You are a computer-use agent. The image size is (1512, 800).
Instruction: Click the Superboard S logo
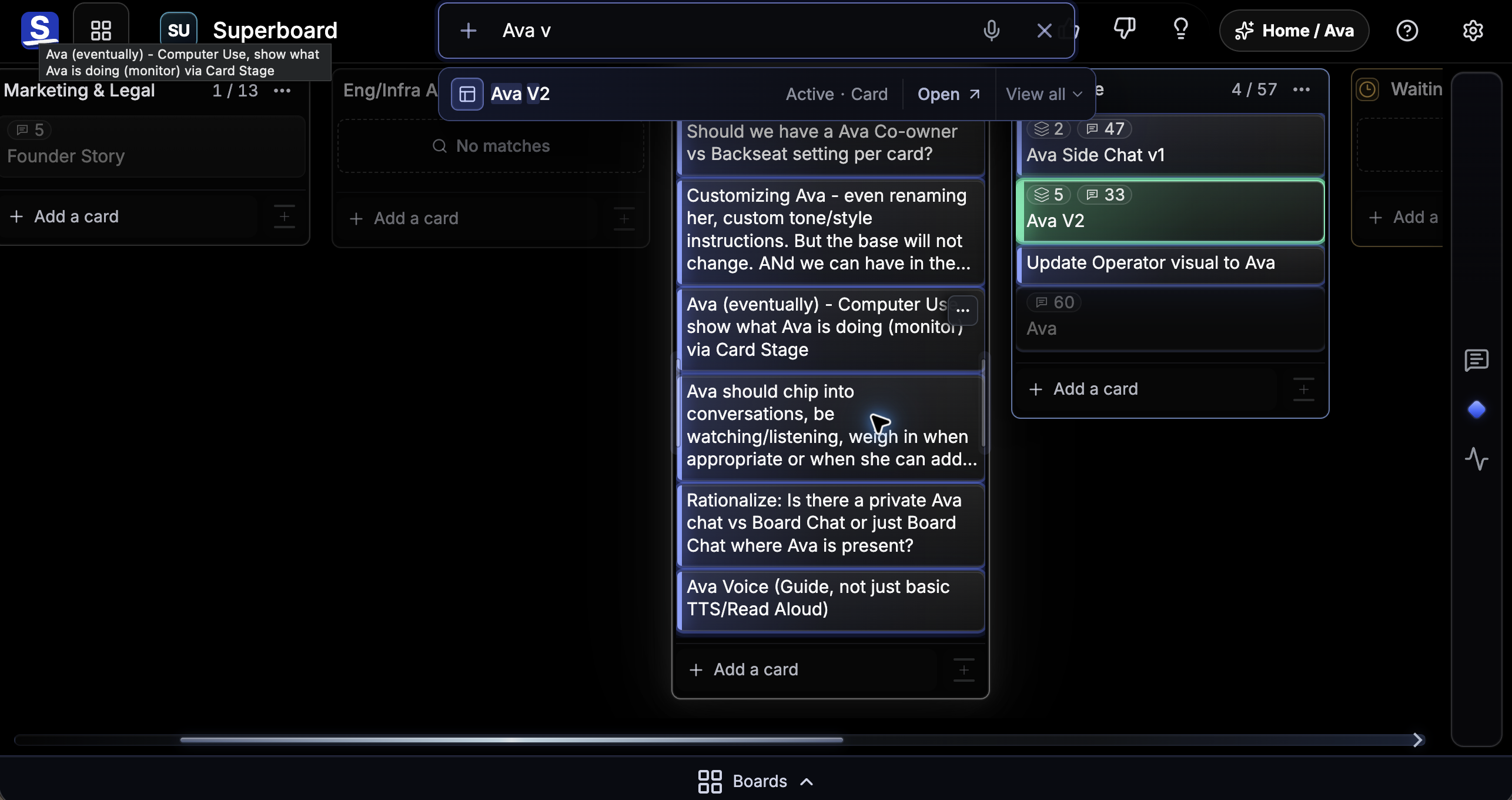[39, 29]
